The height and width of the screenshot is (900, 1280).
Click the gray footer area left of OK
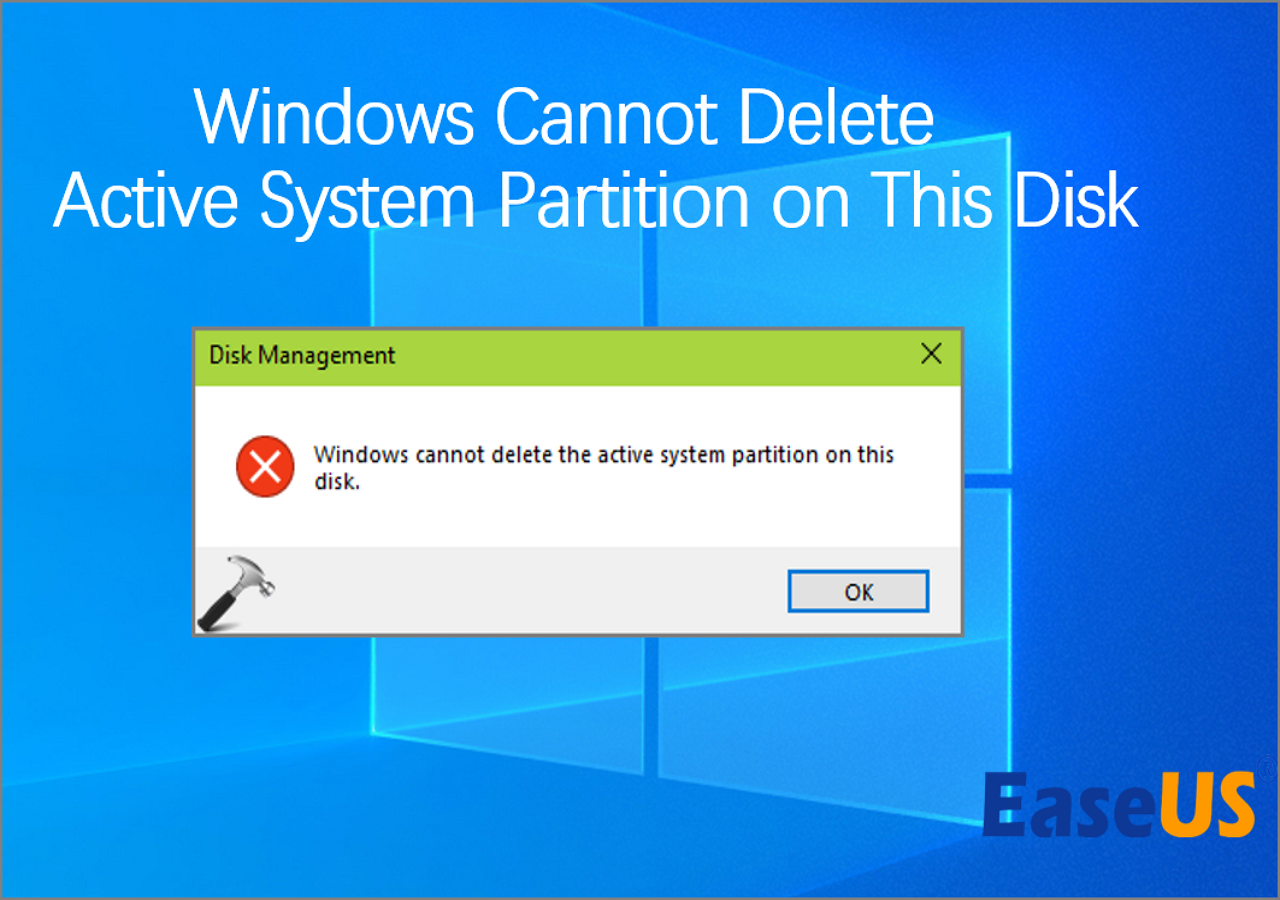[x=530, y=591]
